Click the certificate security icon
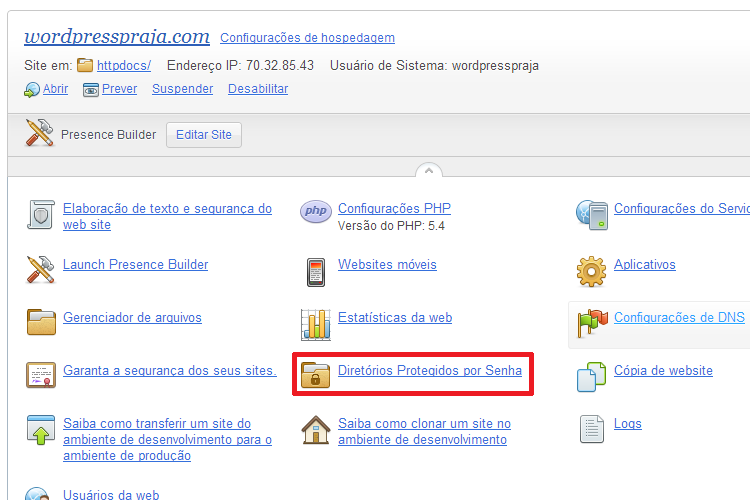This screenshot has width=750, height=500. click(41, 375)
